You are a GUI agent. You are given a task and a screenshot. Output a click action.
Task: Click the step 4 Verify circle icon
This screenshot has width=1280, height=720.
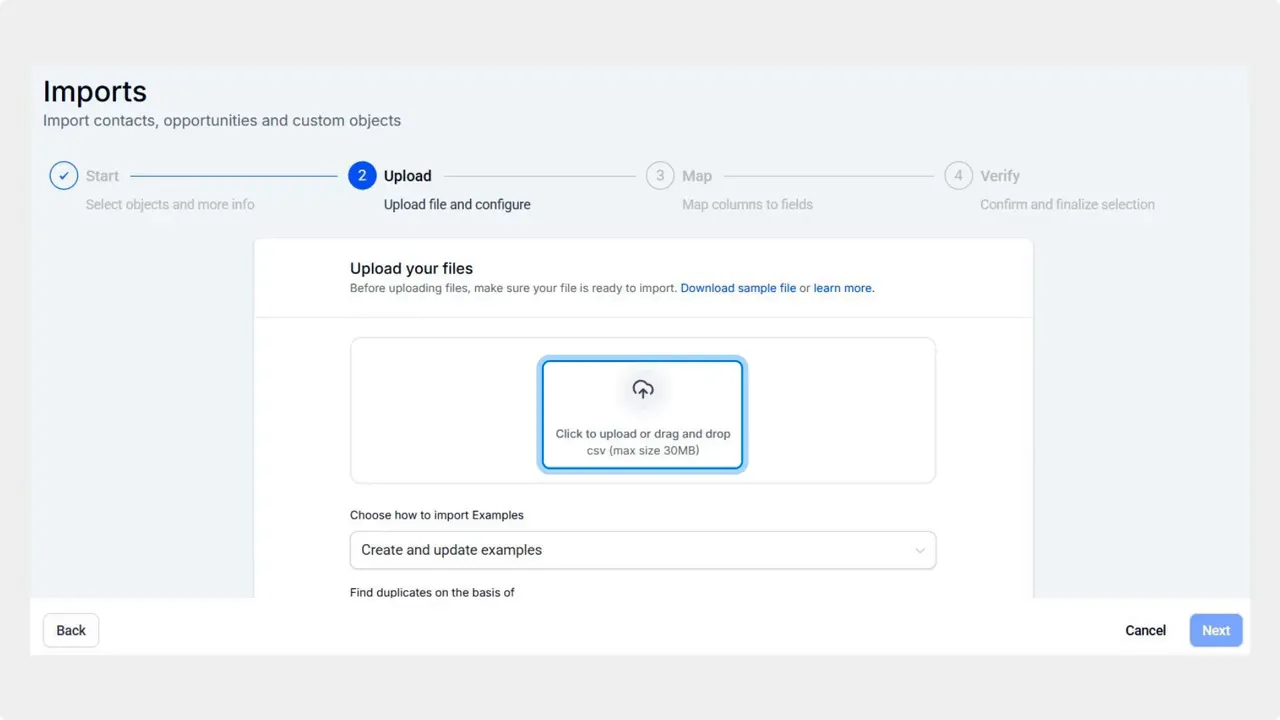(x=958, y=175)
